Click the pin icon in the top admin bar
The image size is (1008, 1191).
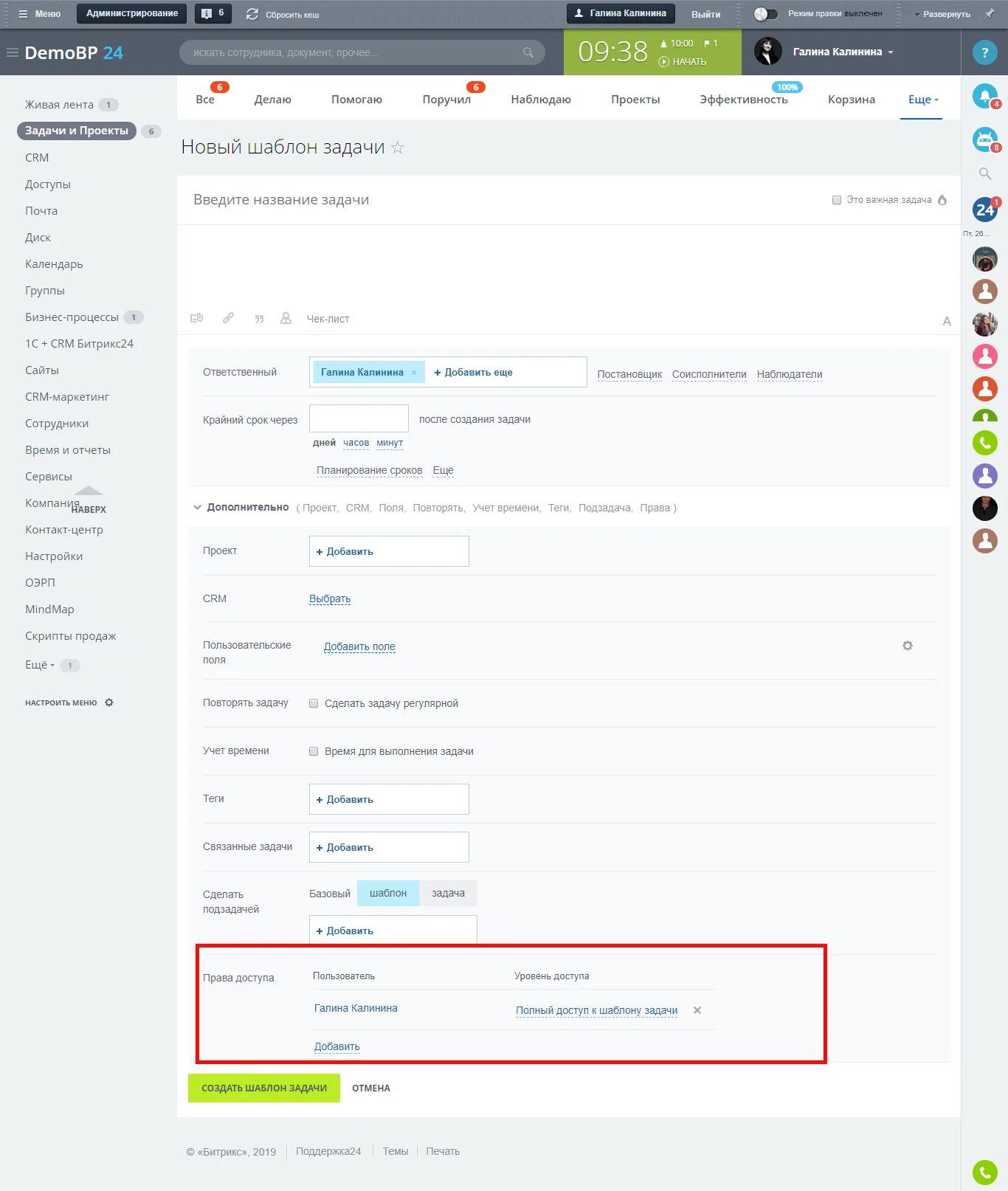pos(989,14)
